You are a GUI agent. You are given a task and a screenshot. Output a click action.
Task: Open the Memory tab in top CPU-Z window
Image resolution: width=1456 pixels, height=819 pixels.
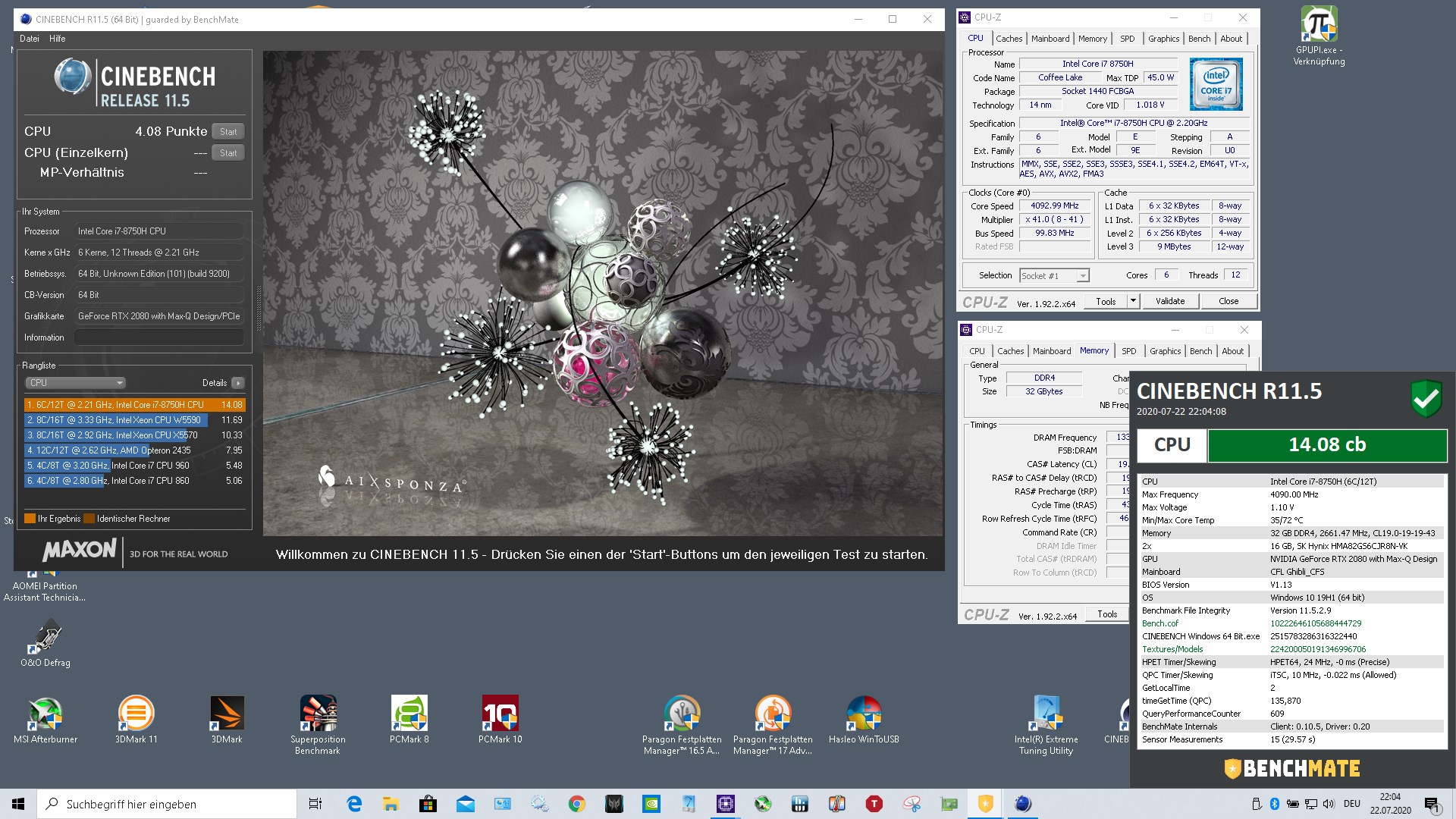tap(1093, 39)
